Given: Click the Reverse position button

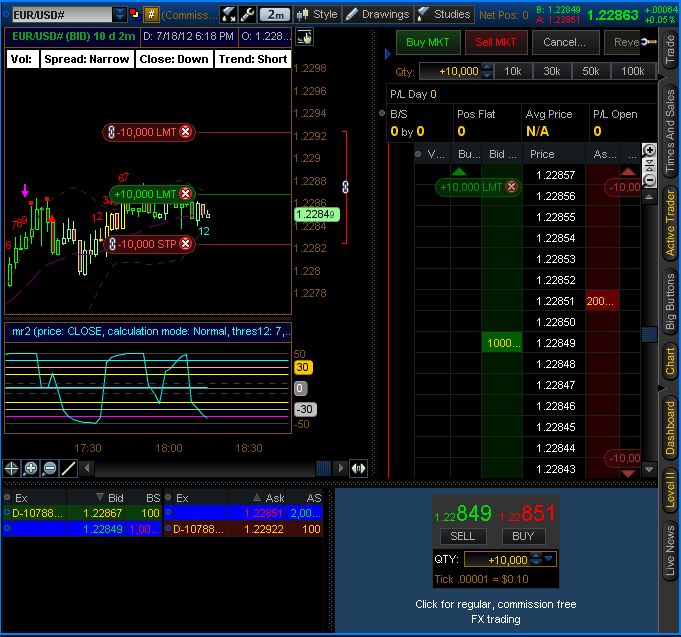Looking at the screenshot, I should [622, 42].
